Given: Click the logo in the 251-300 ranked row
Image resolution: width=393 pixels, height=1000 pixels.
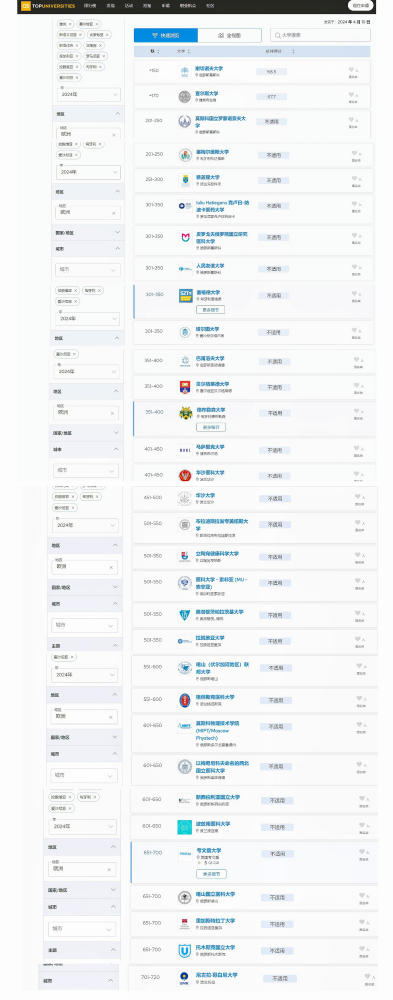Looking at the screenshot, I should tap(185, 180).
